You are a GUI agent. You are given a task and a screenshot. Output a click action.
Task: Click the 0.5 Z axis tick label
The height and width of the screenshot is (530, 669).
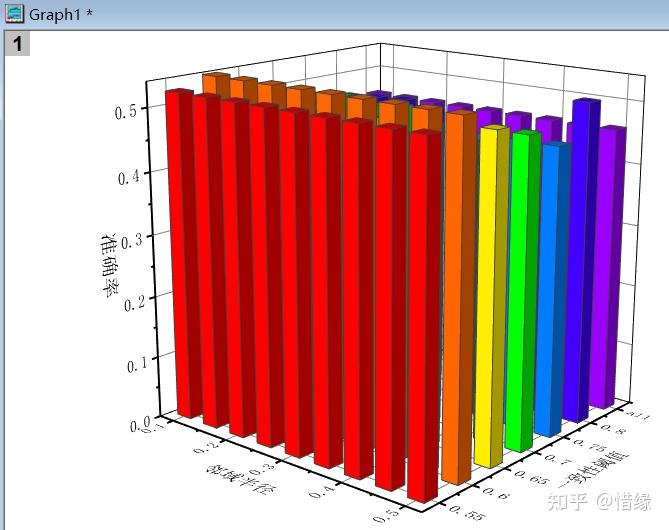126,112
